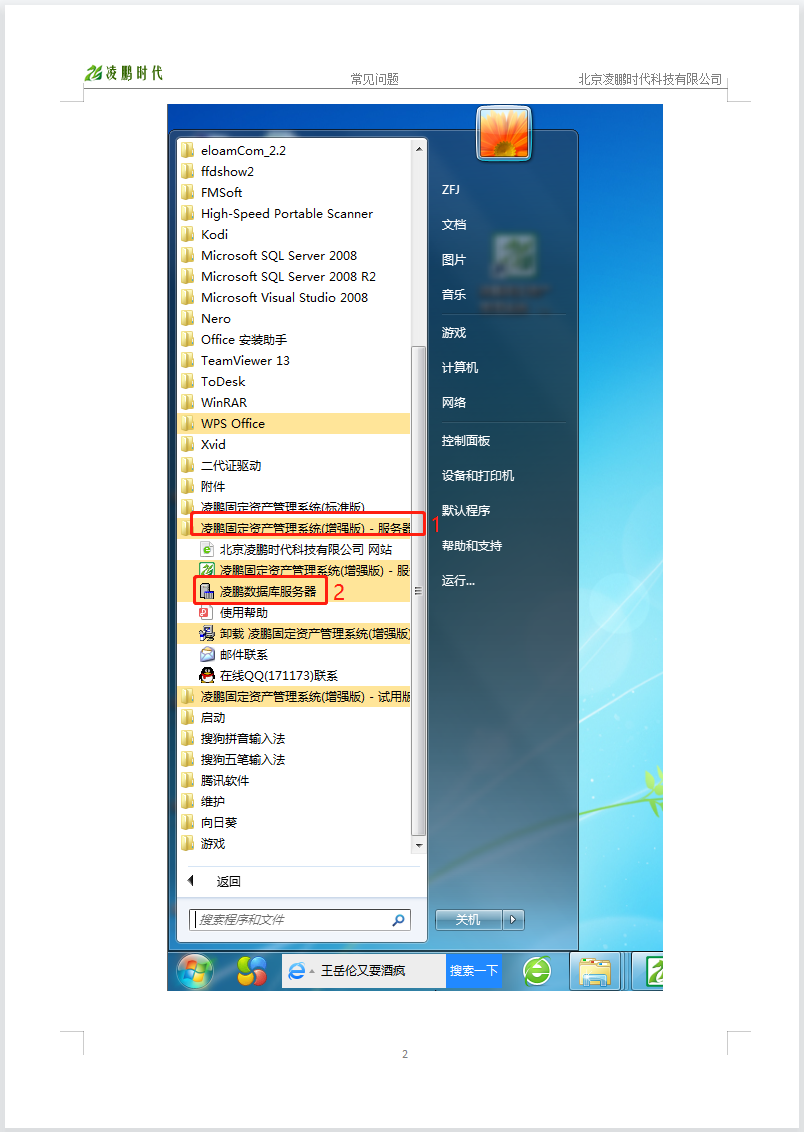The height and width of the screenshot is (1132, 804).
Task: Click 搜索一下 button in taskbar
Action: click(x=473, y=971)
